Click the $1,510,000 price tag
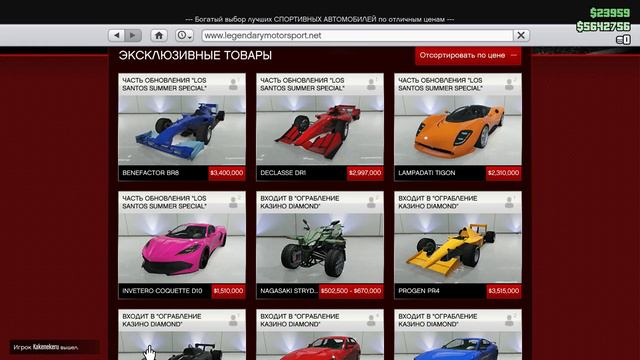Screen dimensions: 640x360 tap(228, 291)
